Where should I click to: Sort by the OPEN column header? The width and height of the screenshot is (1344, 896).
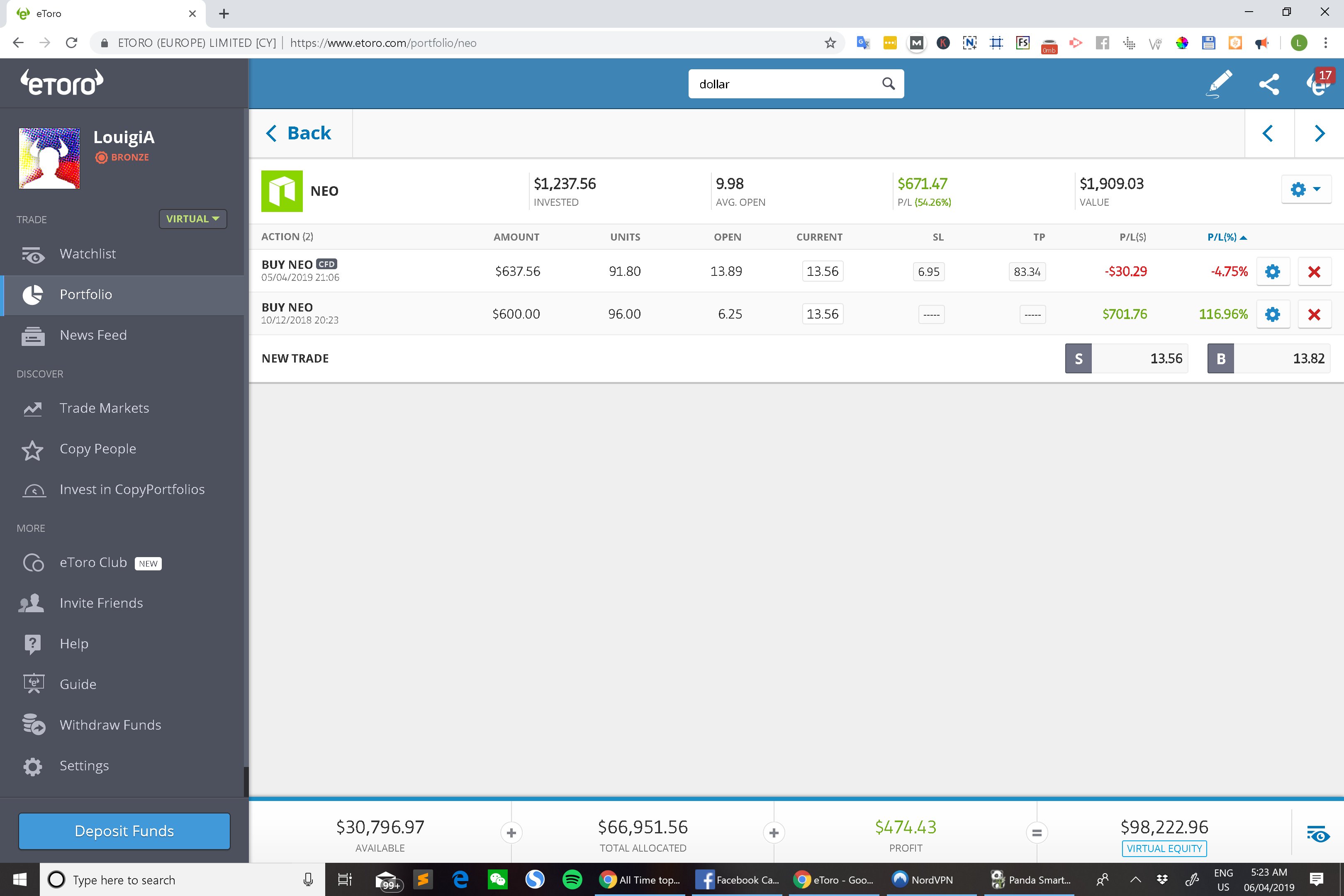tap(728, 237)
